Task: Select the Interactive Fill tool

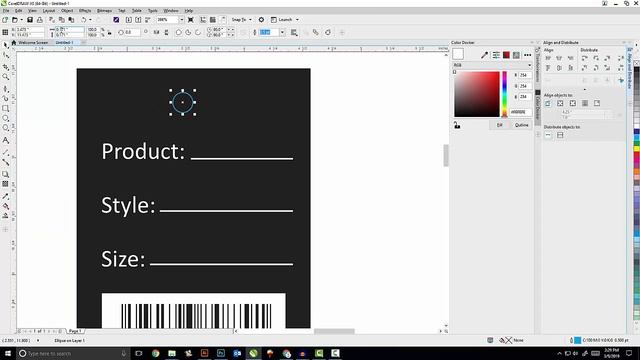Action: coord(5,206)
